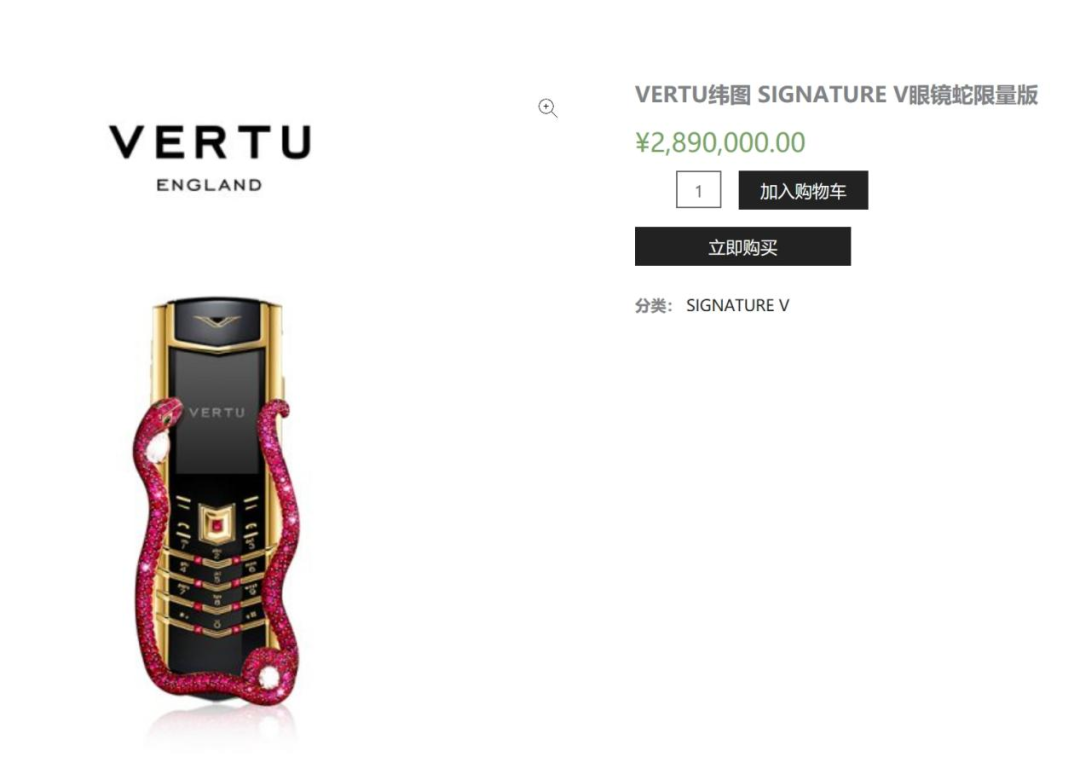Viewport: 1080px width, 757px height.
Task: Click the 分类 category label
Action: (653, 305)
